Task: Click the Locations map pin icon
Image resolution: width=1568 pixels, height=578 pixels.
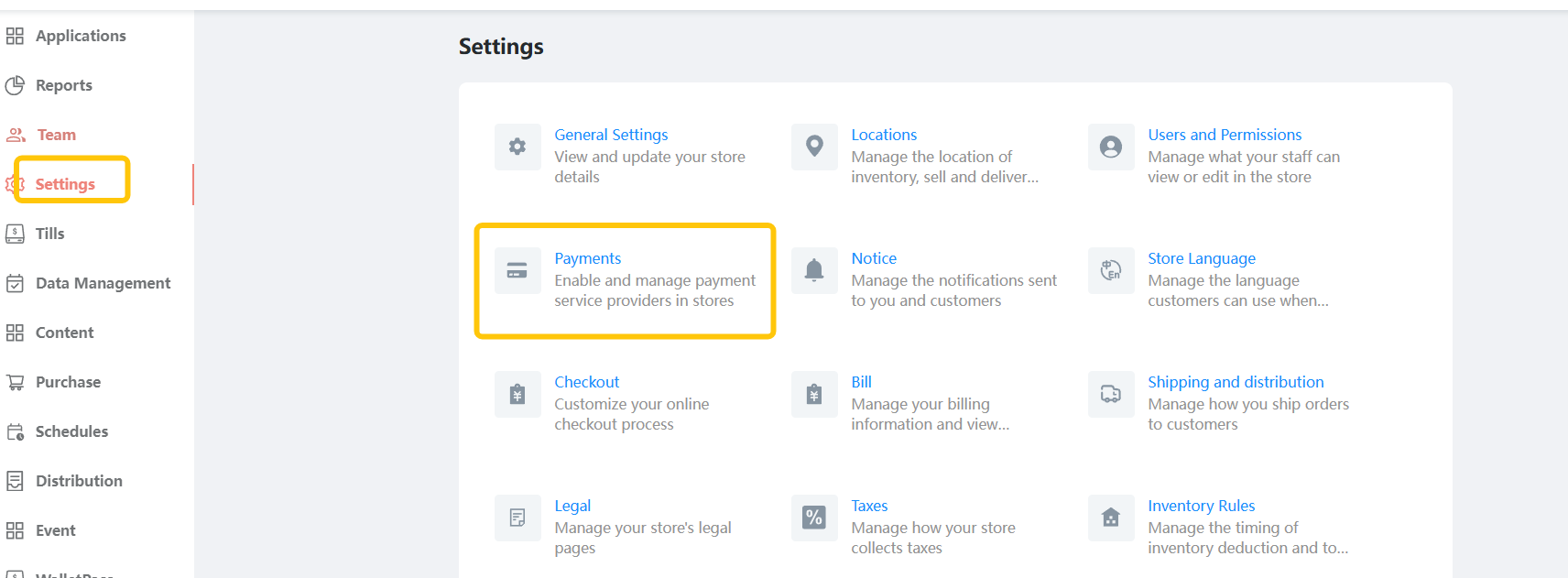Action: coord(814,147)
